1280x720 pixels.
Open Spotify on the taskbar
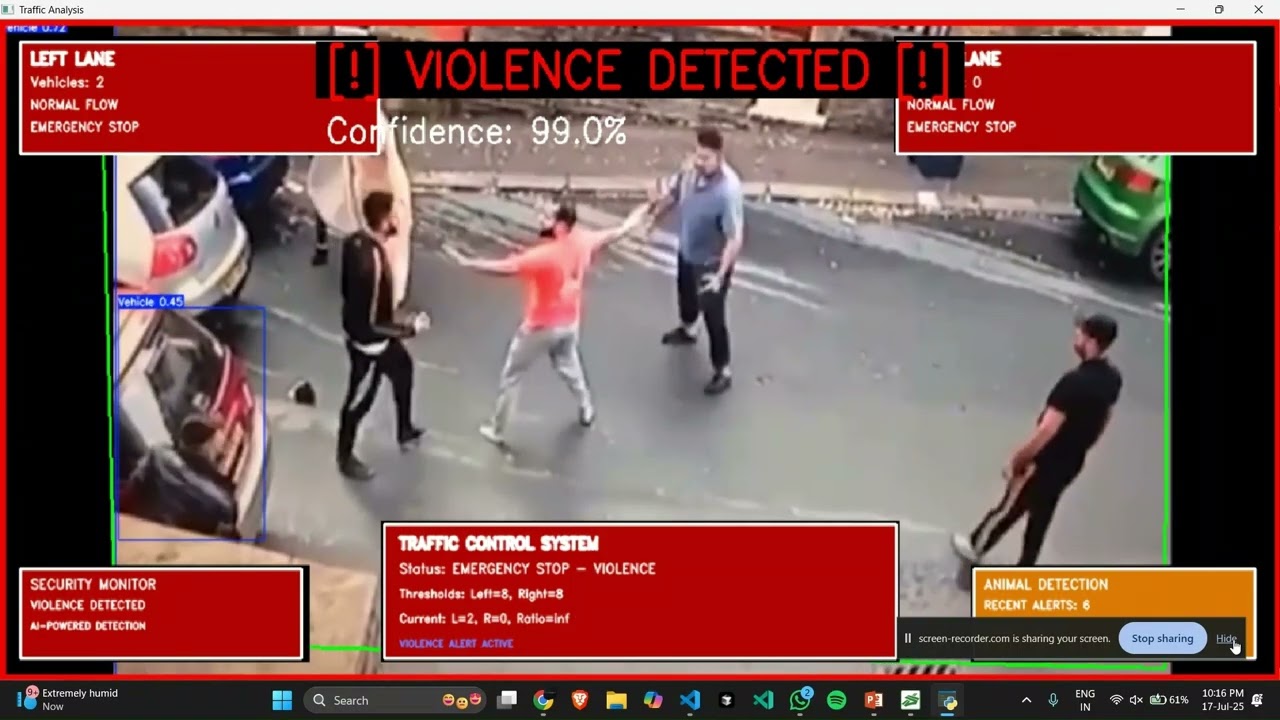tap(834, 700)
